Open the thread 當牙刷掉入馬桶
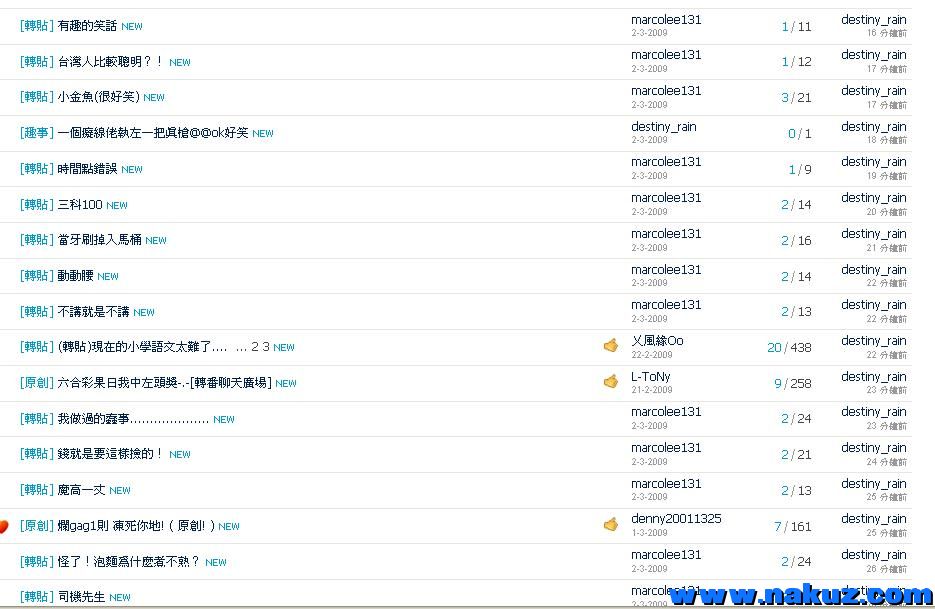The width and height of the screenshot is (935, 609). (100, 240)
